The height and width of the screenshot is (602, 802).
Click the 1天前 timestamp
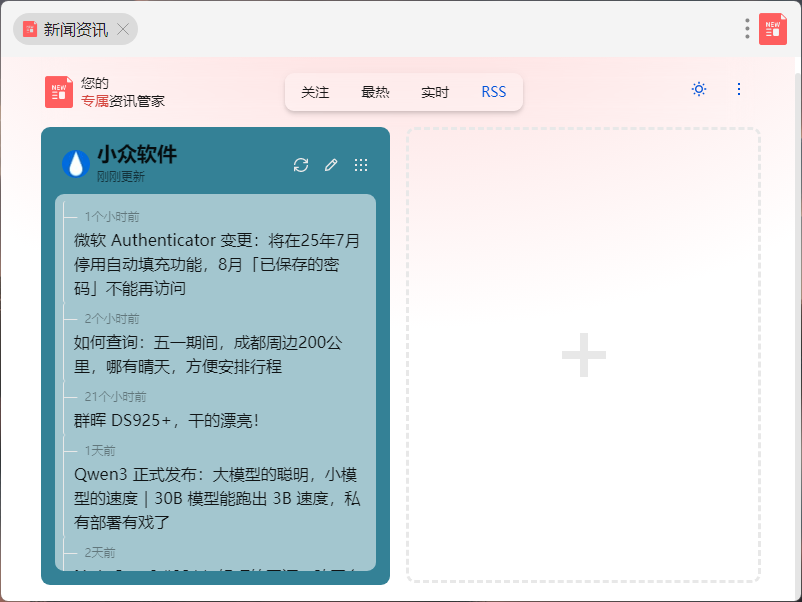coord(100,451)
